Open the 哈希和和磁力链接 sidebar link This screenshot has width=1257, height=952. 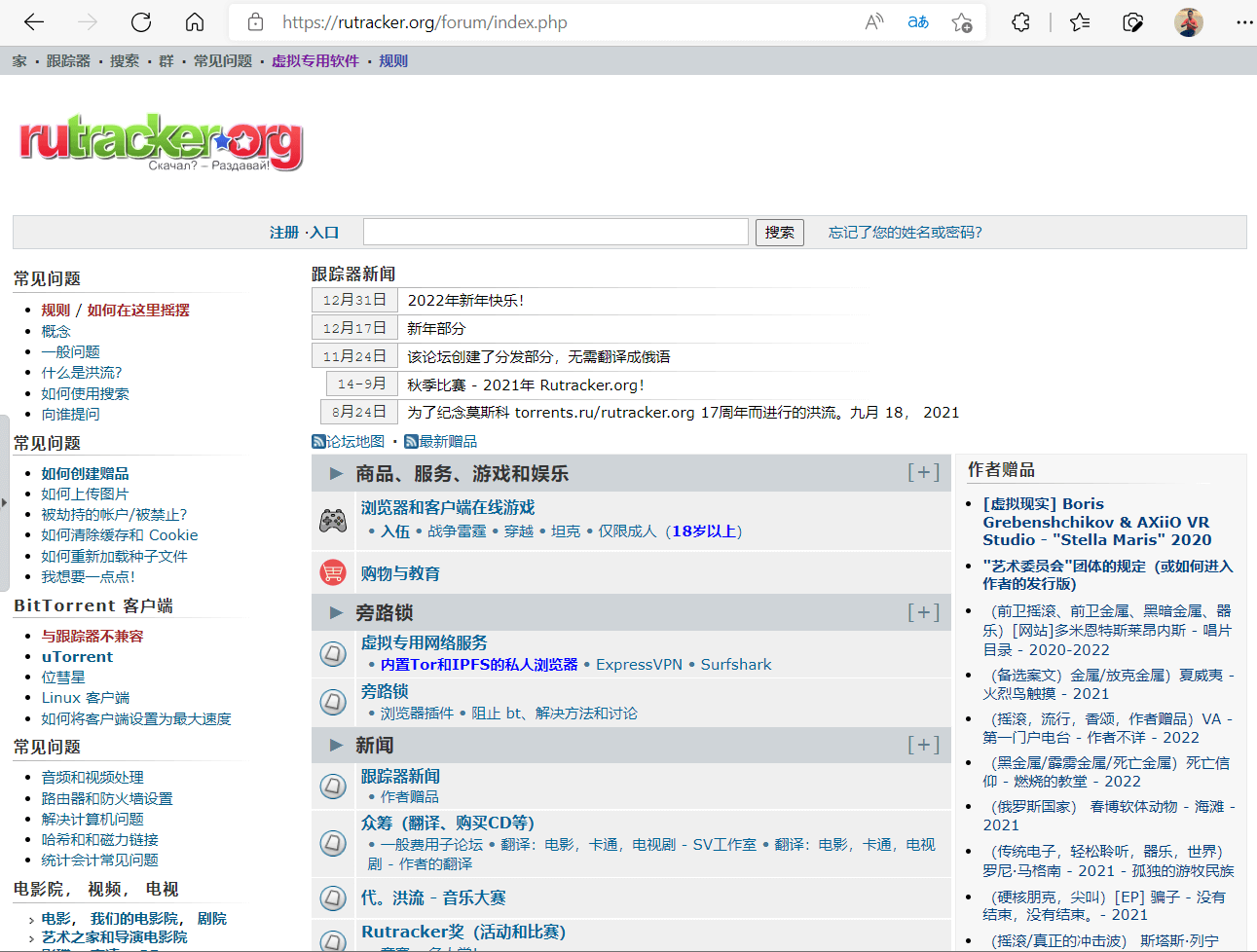tap(99, 839)
